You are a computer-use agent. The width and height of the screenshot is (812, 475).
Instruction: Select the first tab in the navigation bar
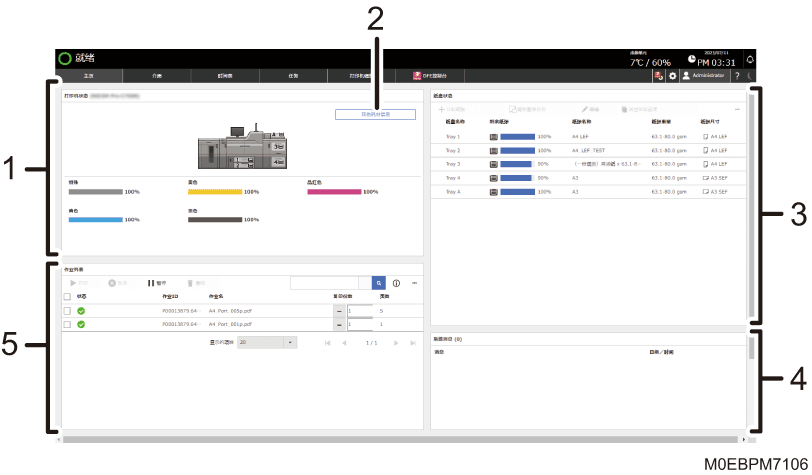point(89,76)
